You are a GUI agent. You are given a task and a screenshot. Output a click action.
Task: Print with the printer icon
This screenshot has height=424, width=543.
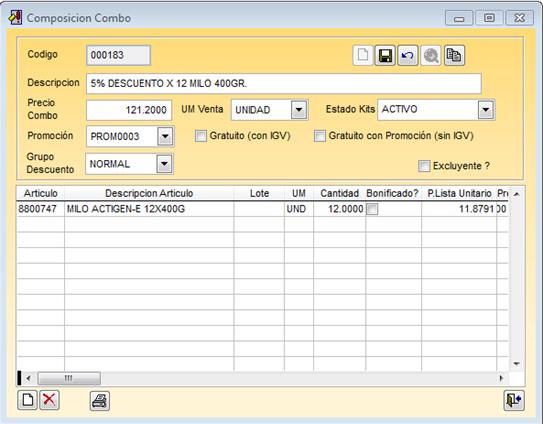[100, 401]
